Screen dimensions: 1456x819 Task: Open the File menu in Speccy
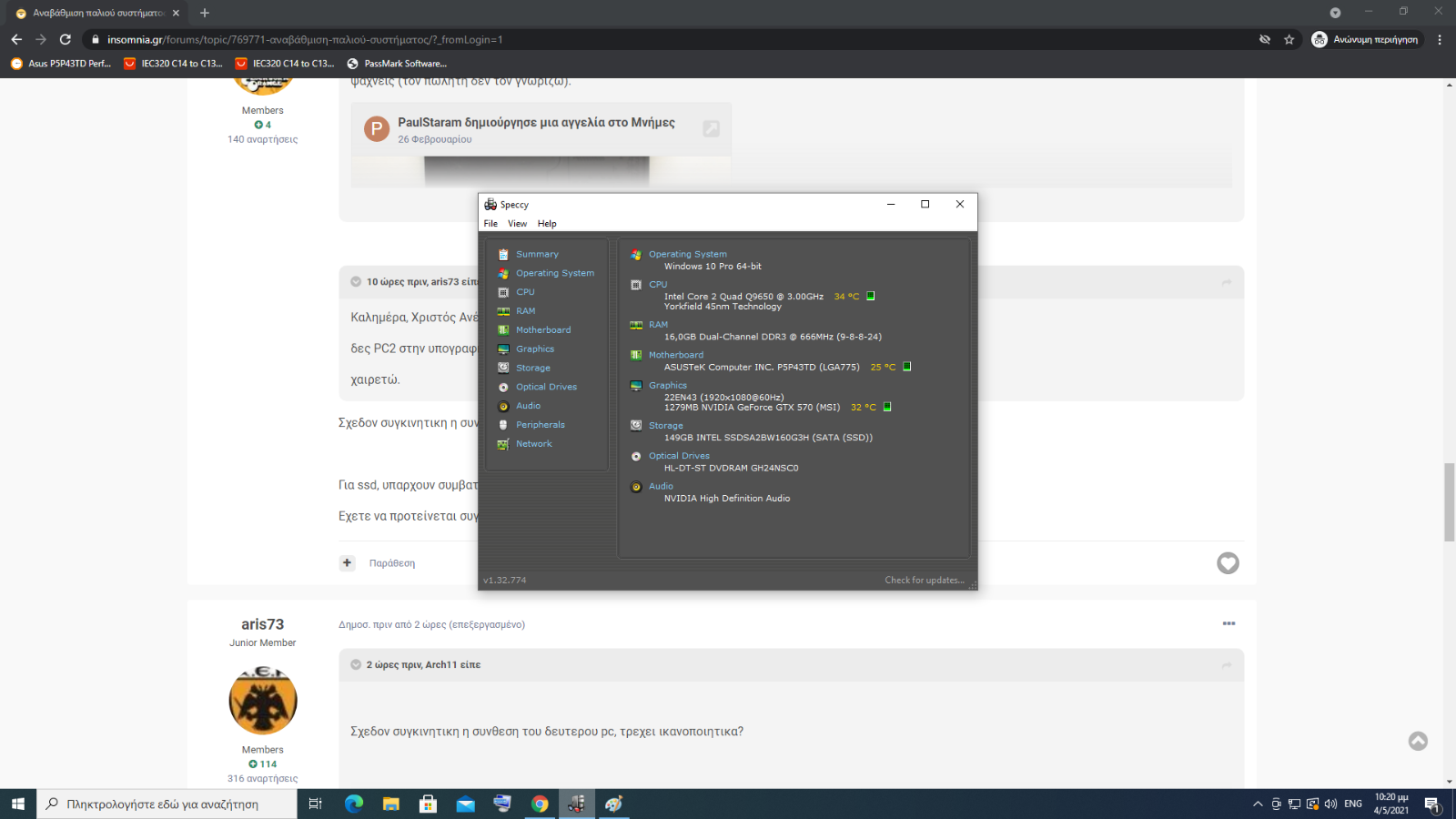490,224
